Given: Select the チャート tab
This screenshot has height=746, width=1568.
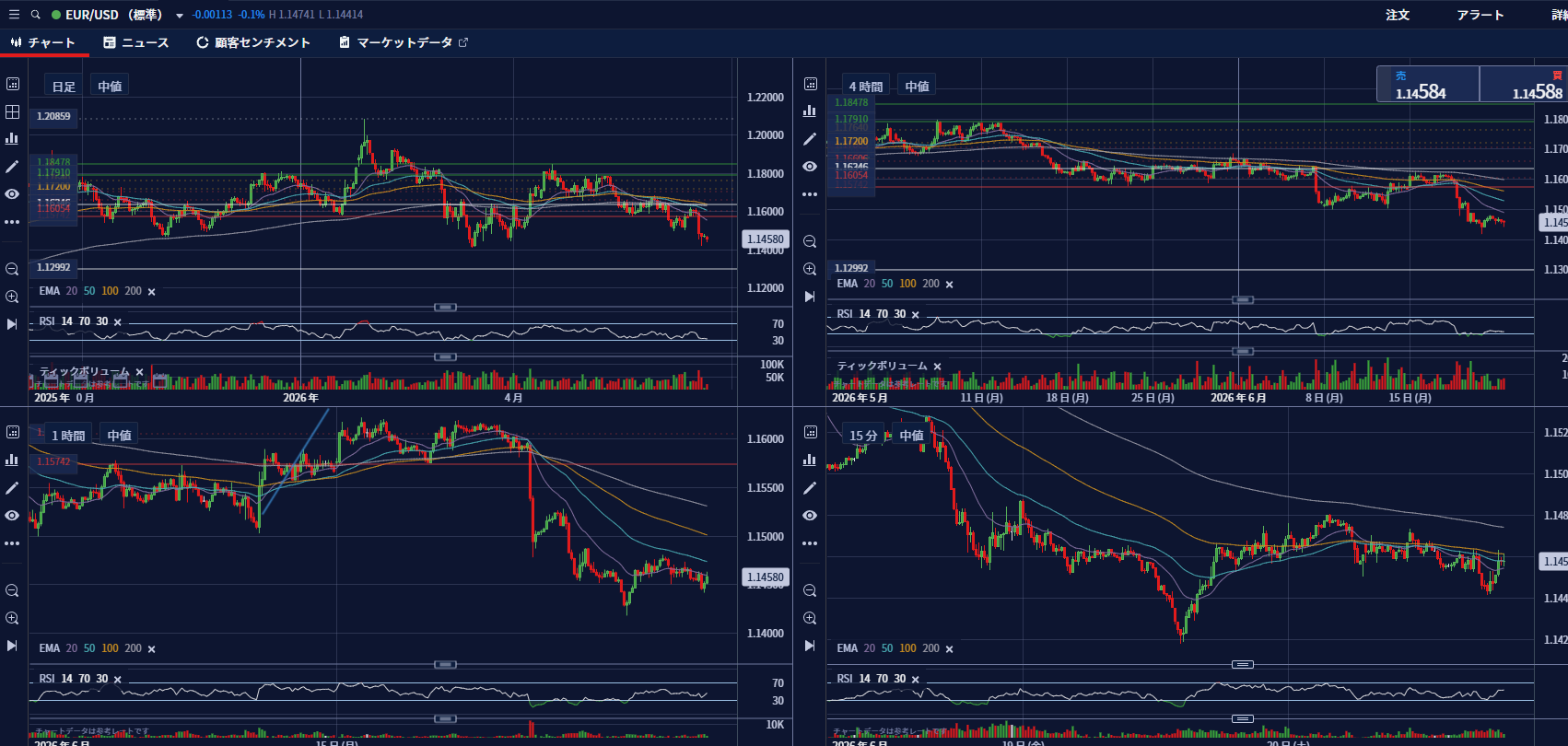Looking at the screenshot, I should tap(43, 42).
